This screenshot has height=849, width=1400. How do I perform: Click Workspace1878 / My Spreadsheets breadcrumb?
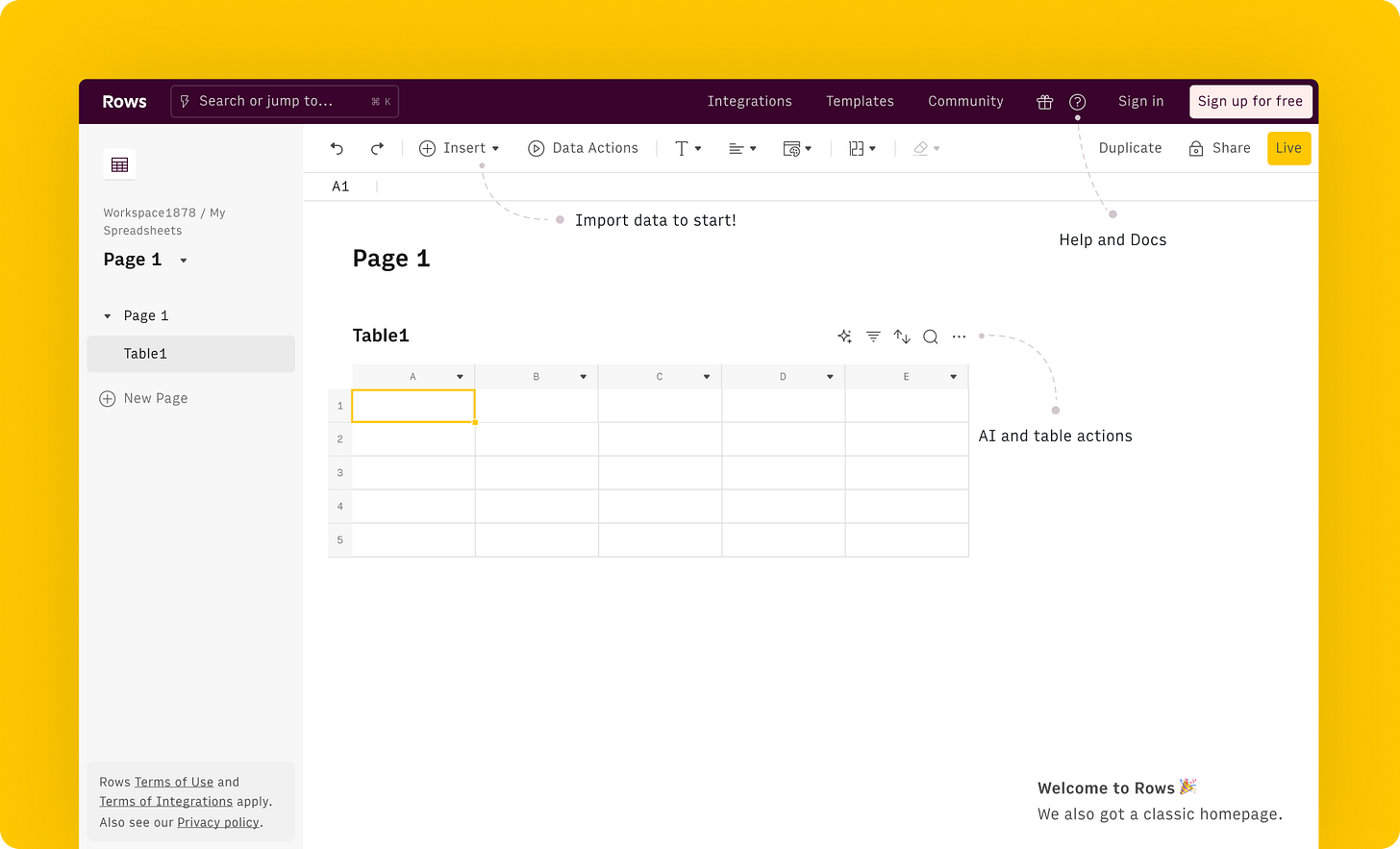click(x=164, y=221)
